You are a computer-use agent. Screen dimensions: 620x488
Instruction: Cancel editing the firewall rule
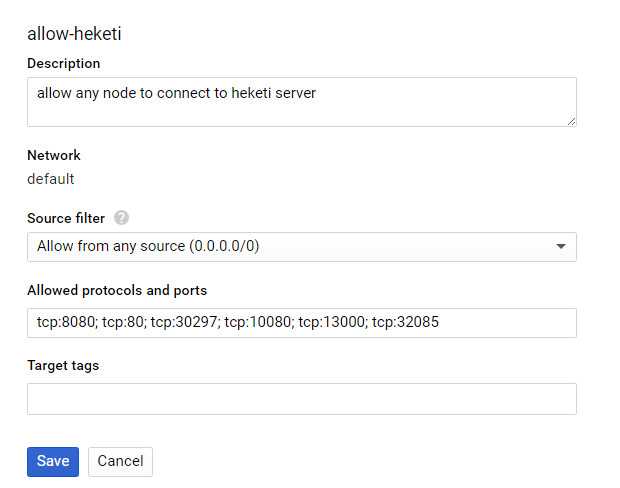coord(120,461)
